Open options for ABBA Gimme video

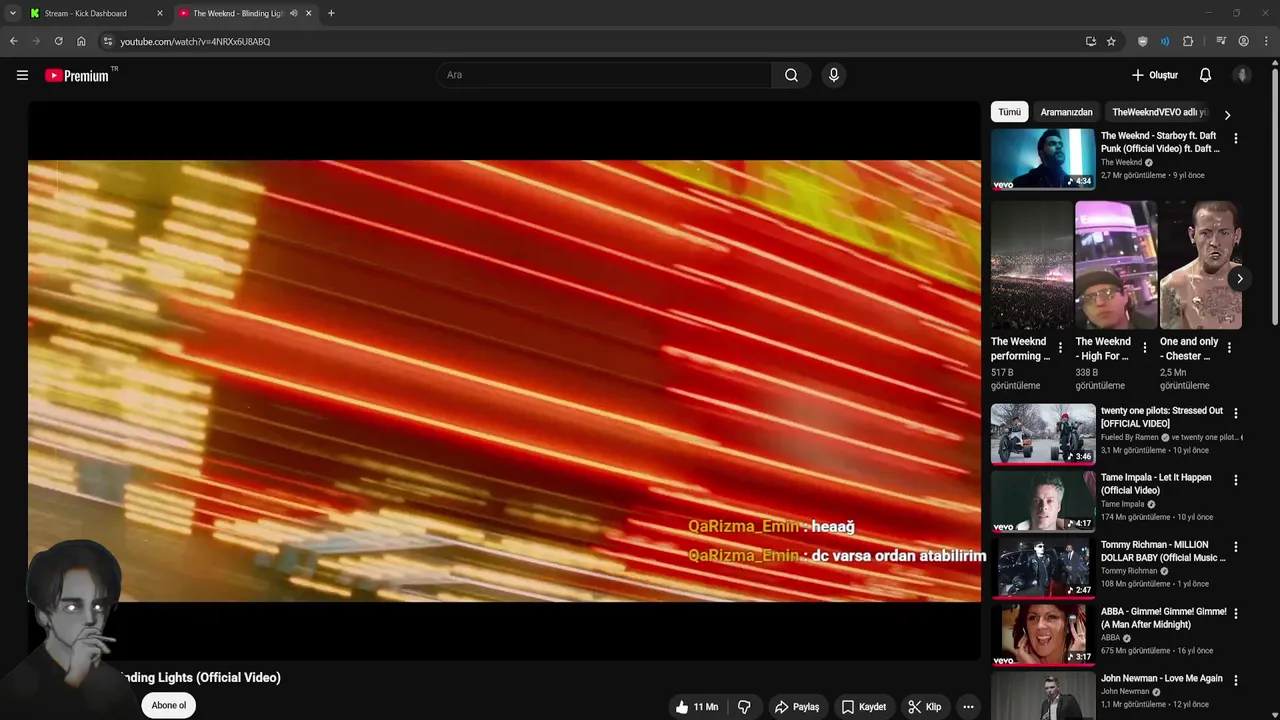click(1236, 614)
